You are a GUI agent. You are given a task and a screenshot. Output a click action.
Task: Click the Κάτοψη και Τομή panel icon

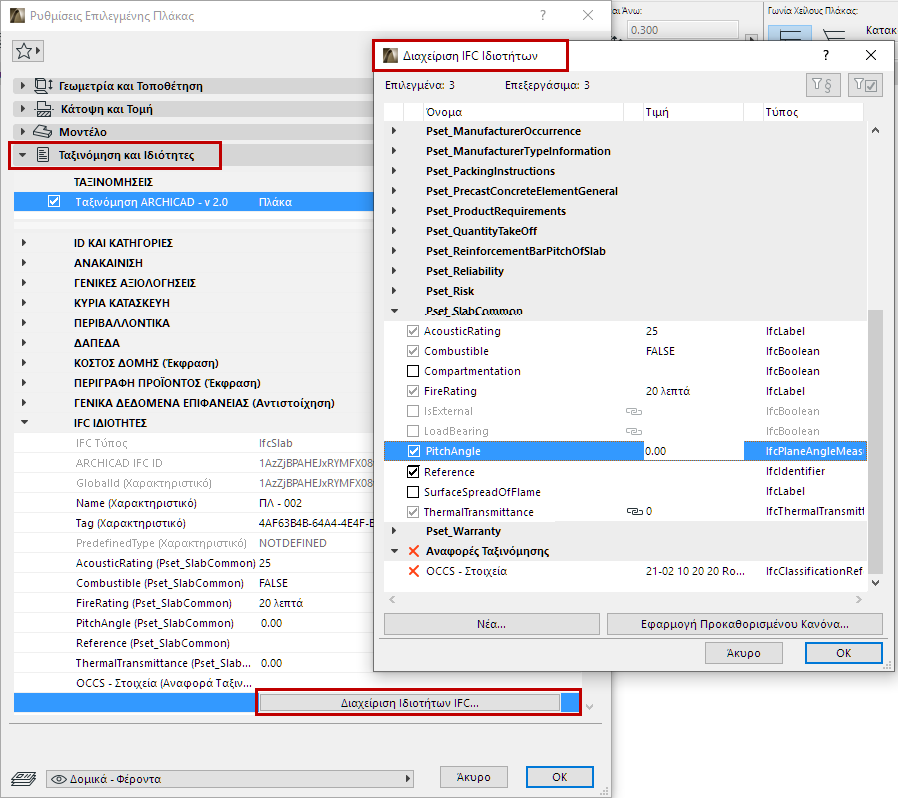click(44, 109)
